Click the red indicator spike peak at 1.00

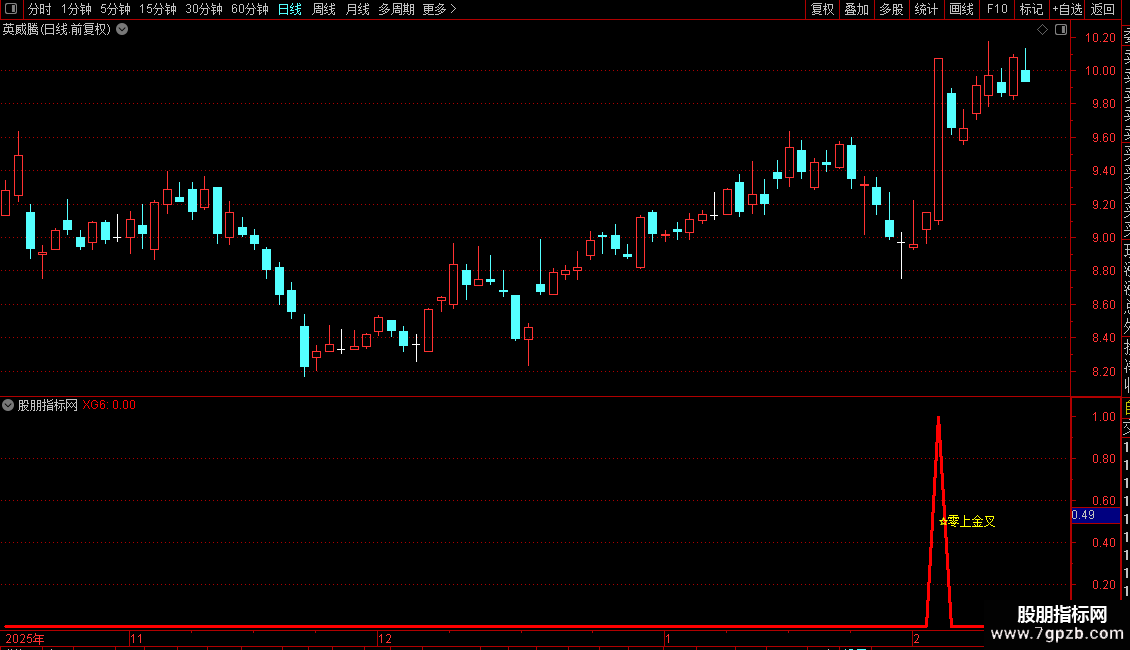(938, 418)
